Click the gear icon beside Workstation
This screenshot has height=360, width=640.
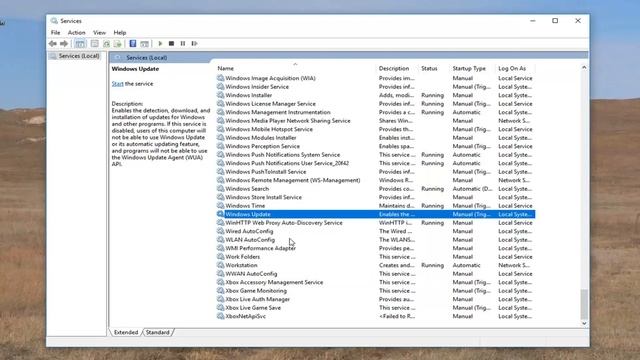point(220,265)
